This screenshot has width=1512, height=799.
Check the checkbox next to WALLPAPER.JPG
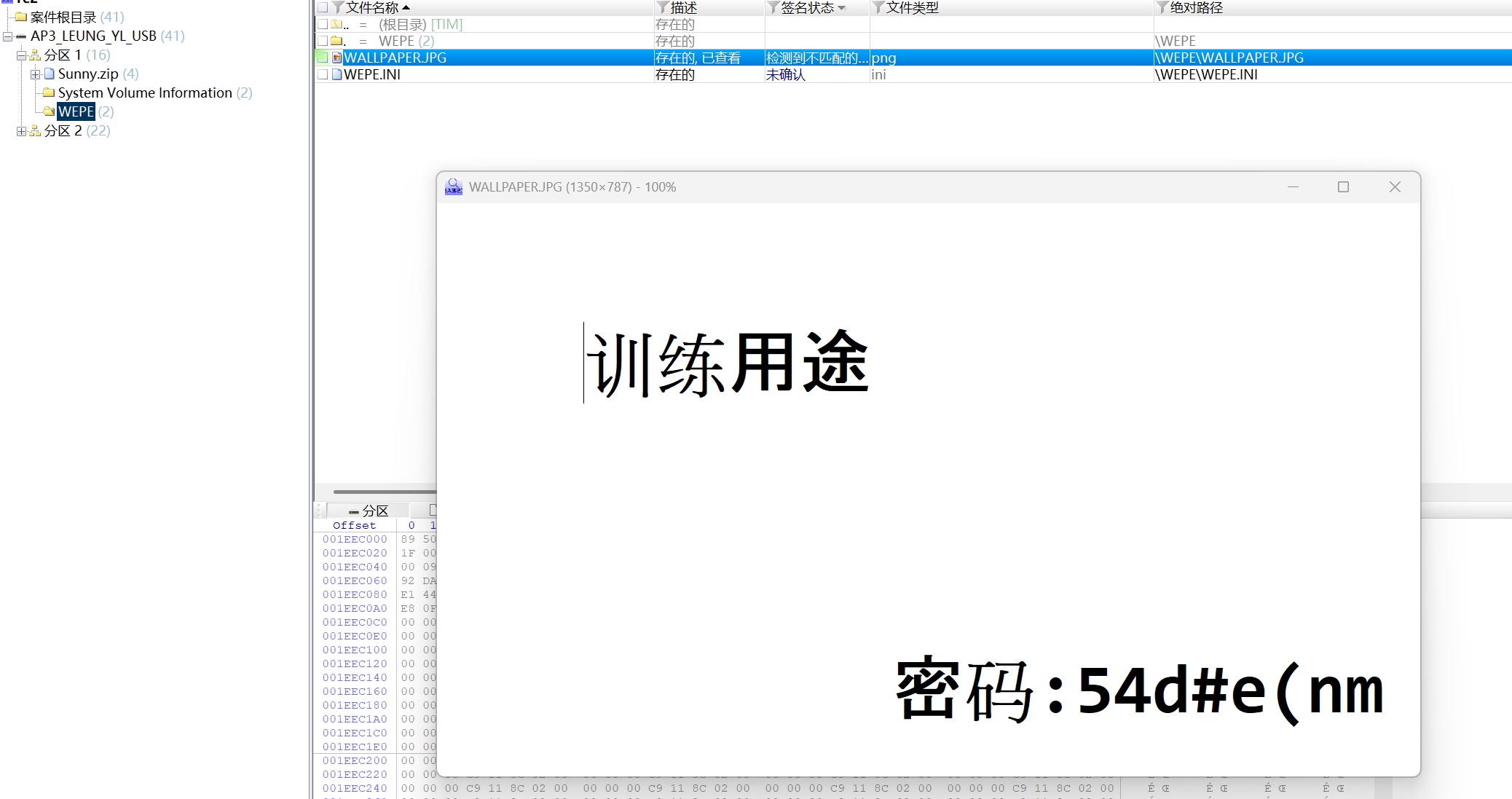pyautogui.click(x=321, y=58)
